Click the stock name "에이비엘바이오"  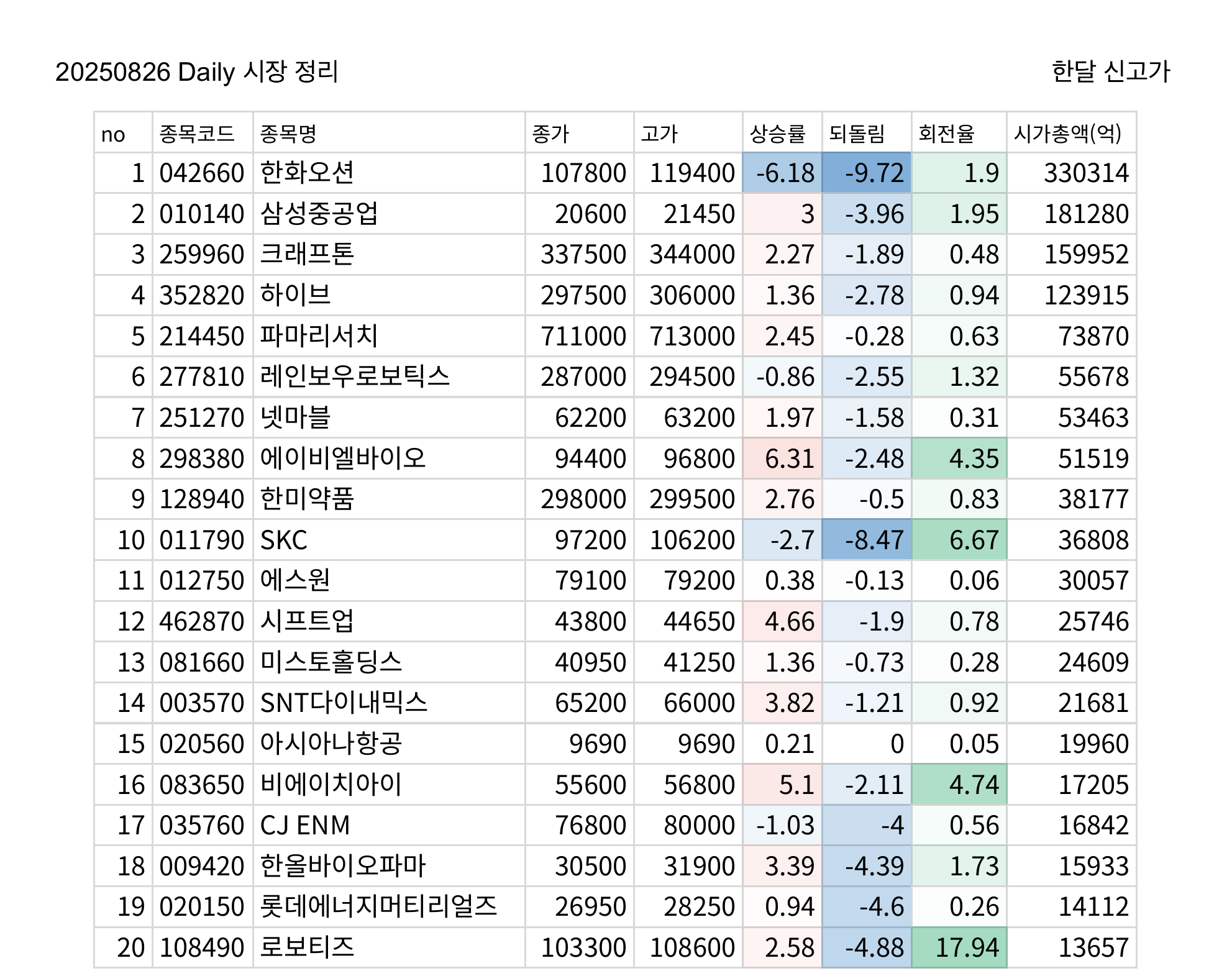coord(343,458)
